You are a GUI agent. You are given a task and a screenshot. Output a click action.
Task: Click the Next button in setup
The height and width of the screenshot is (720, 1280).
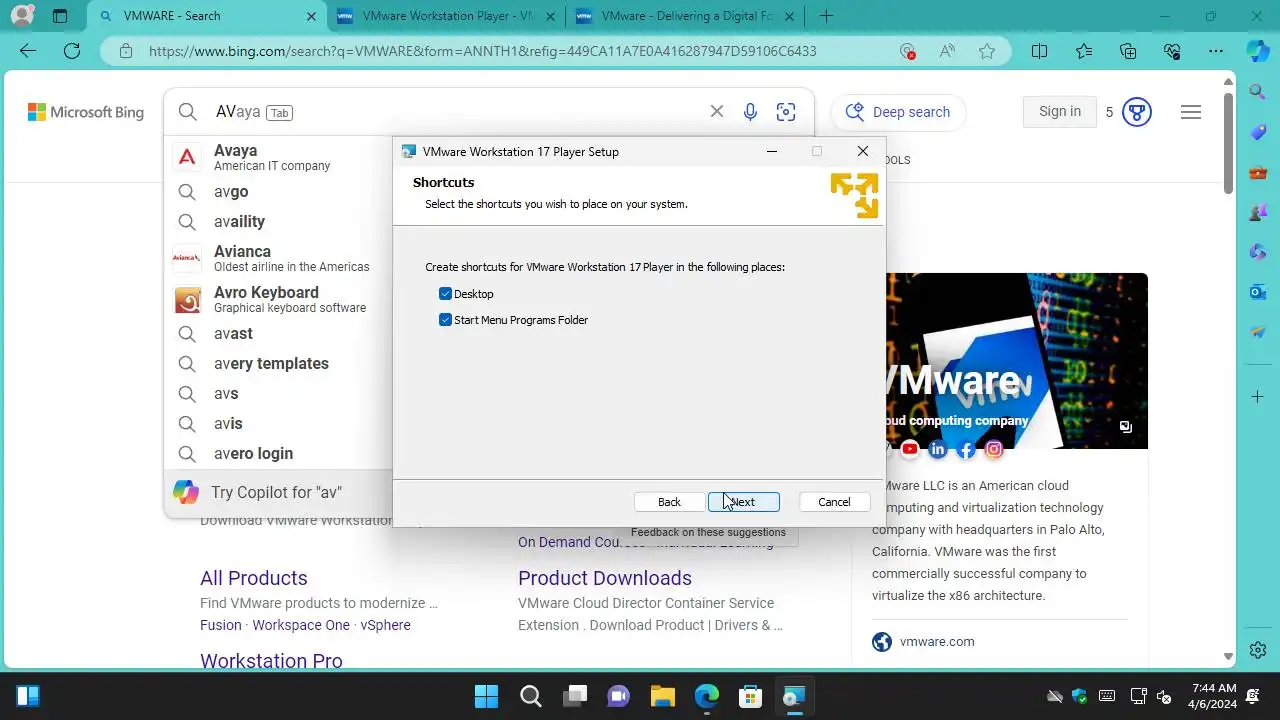click(743, 502)
